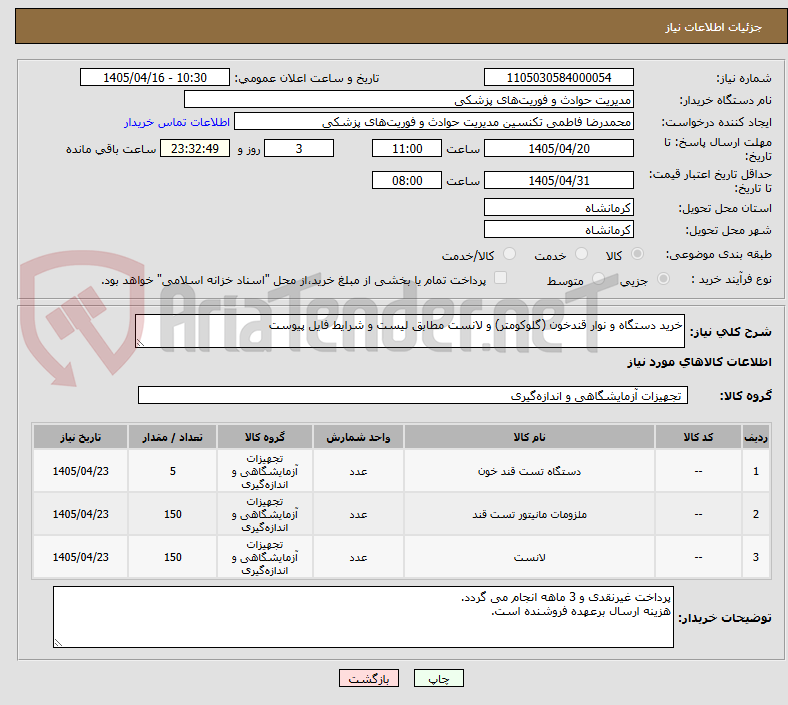Click the اطلاعات کالاهای مورد نیاز heading
The height and width of the screenshot is (705, 788).
pyautogui.click(x=699, y=362)
